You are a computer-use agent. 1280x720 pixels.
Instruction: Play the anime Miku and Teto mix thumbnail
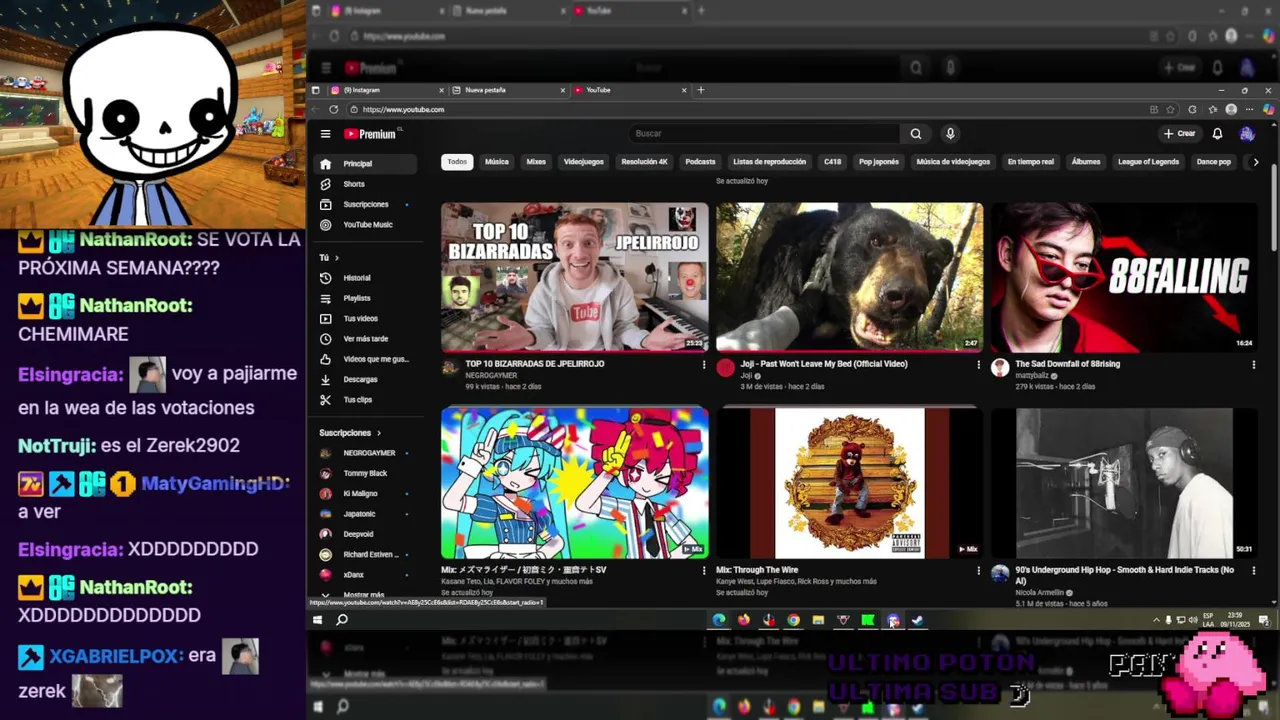point(575,483)
